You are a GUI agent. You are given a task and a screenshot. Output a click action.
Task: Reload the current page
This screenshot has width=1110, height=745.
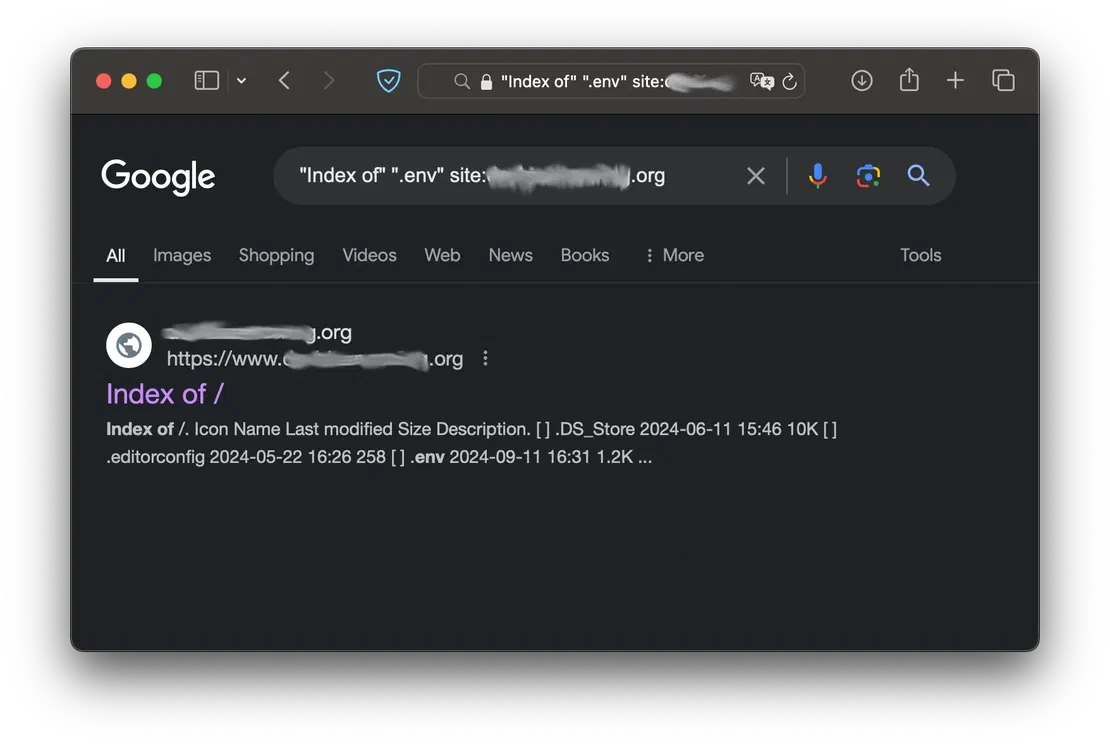pyautogui.click(x=790, y=81)
